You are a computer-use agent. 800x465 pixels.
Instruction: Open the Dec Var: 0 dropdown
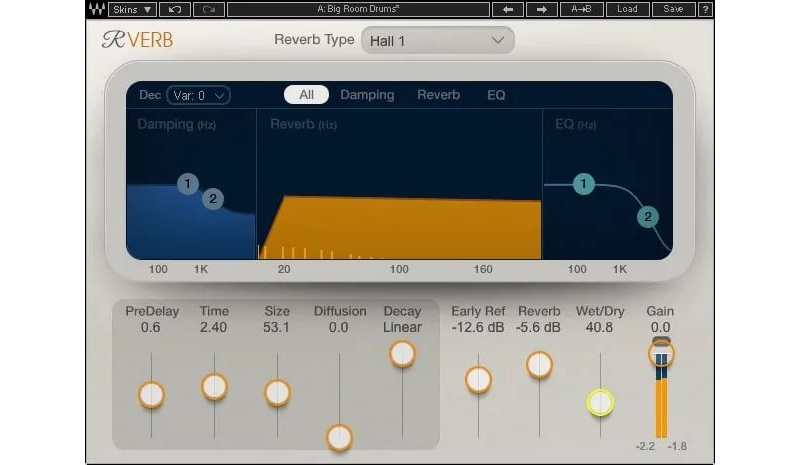198,95
